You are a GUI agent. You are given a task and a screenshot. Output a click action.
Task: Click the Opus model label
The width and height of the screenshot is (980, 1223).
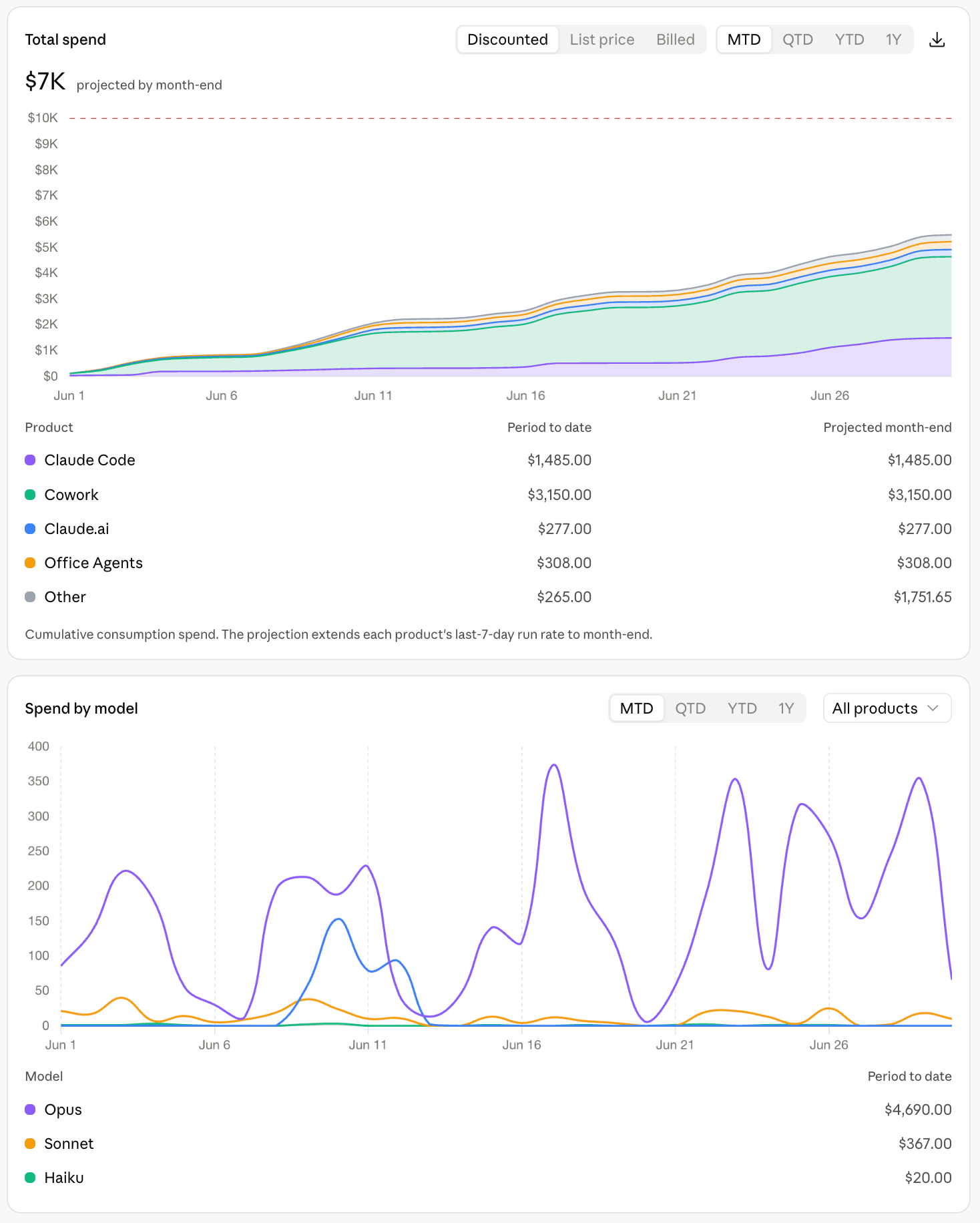63,1110
